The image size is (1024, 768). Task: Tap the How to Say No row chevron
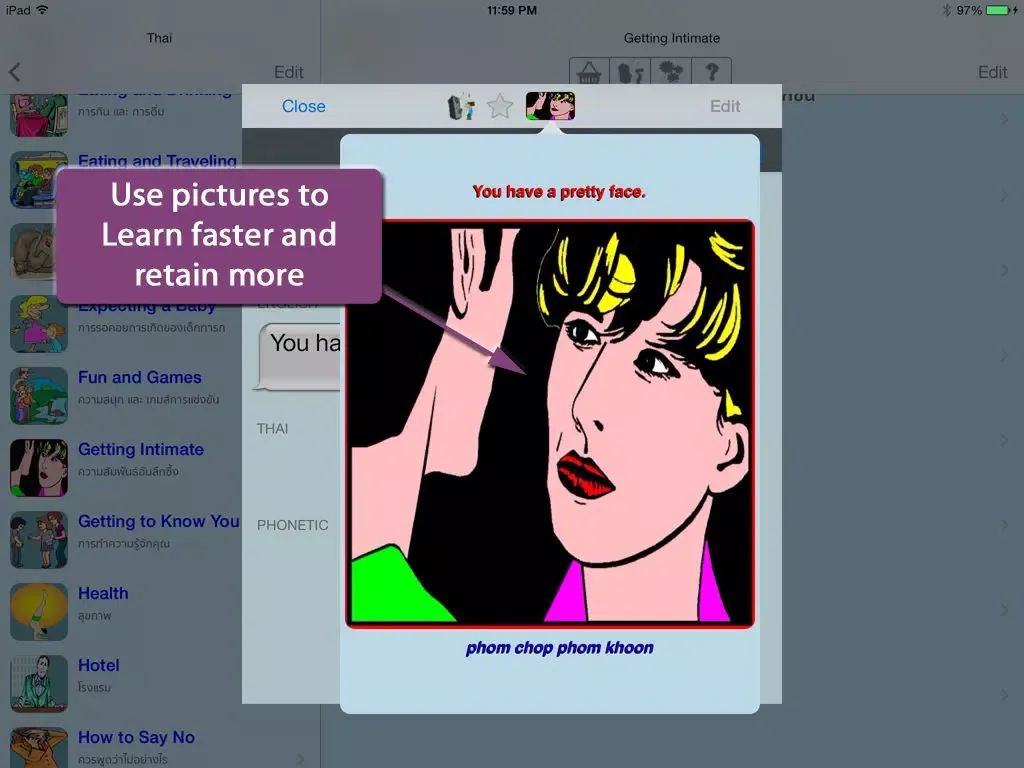pos(300,759)
